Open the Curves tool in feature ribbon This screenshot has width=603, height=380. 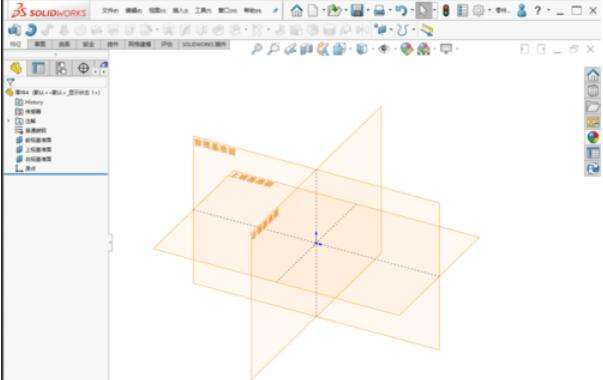pyautogui.click(x=402, y=30)
